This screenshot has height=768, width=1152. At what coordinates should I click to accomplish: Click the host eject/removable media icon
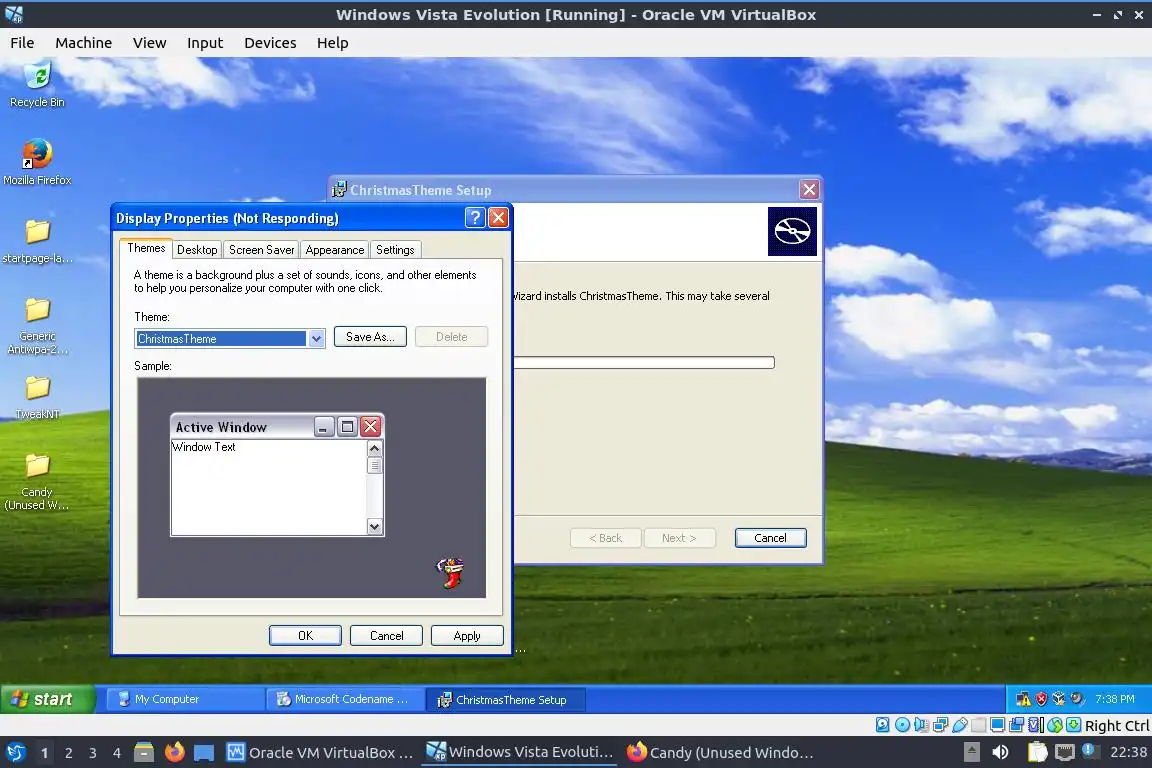click(x=971, y=753)
